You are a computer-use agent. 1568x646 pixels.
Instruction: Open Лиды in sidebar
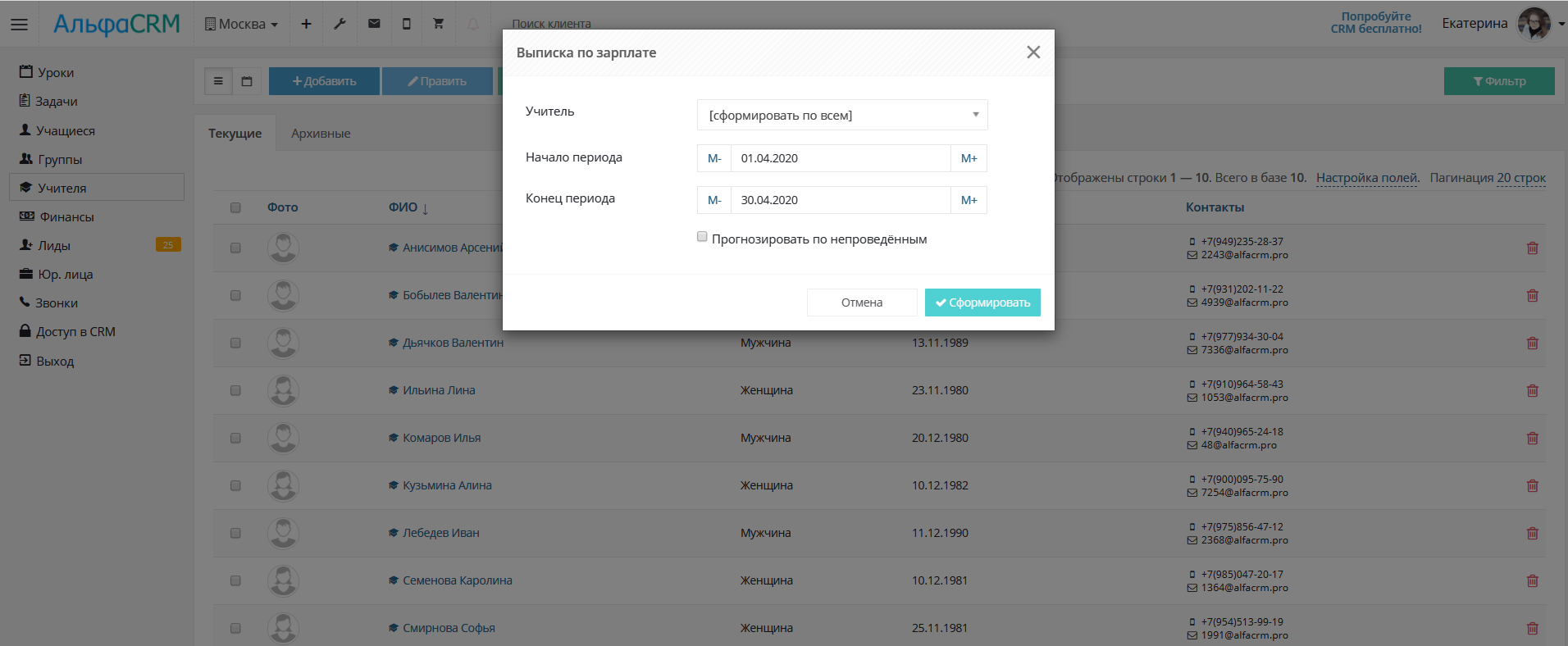coord(97,245)
